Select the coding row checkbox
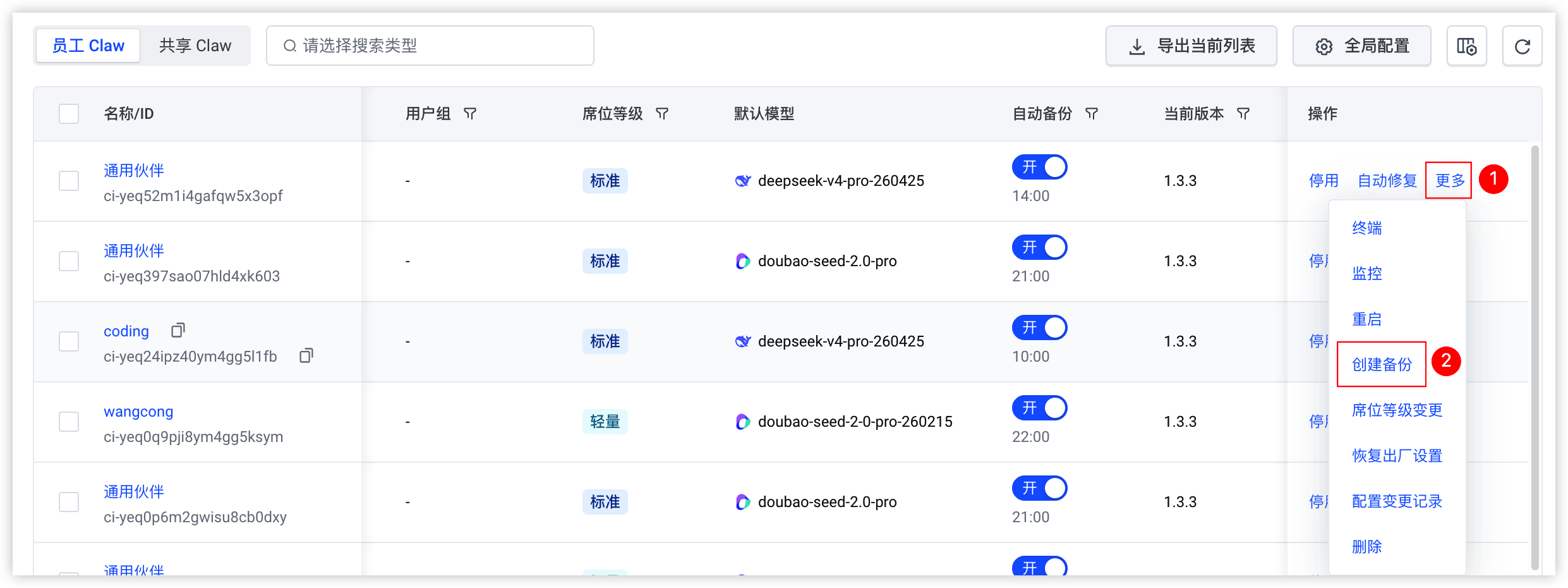The height and width of the screenshot is (588, 1568). 69,341
